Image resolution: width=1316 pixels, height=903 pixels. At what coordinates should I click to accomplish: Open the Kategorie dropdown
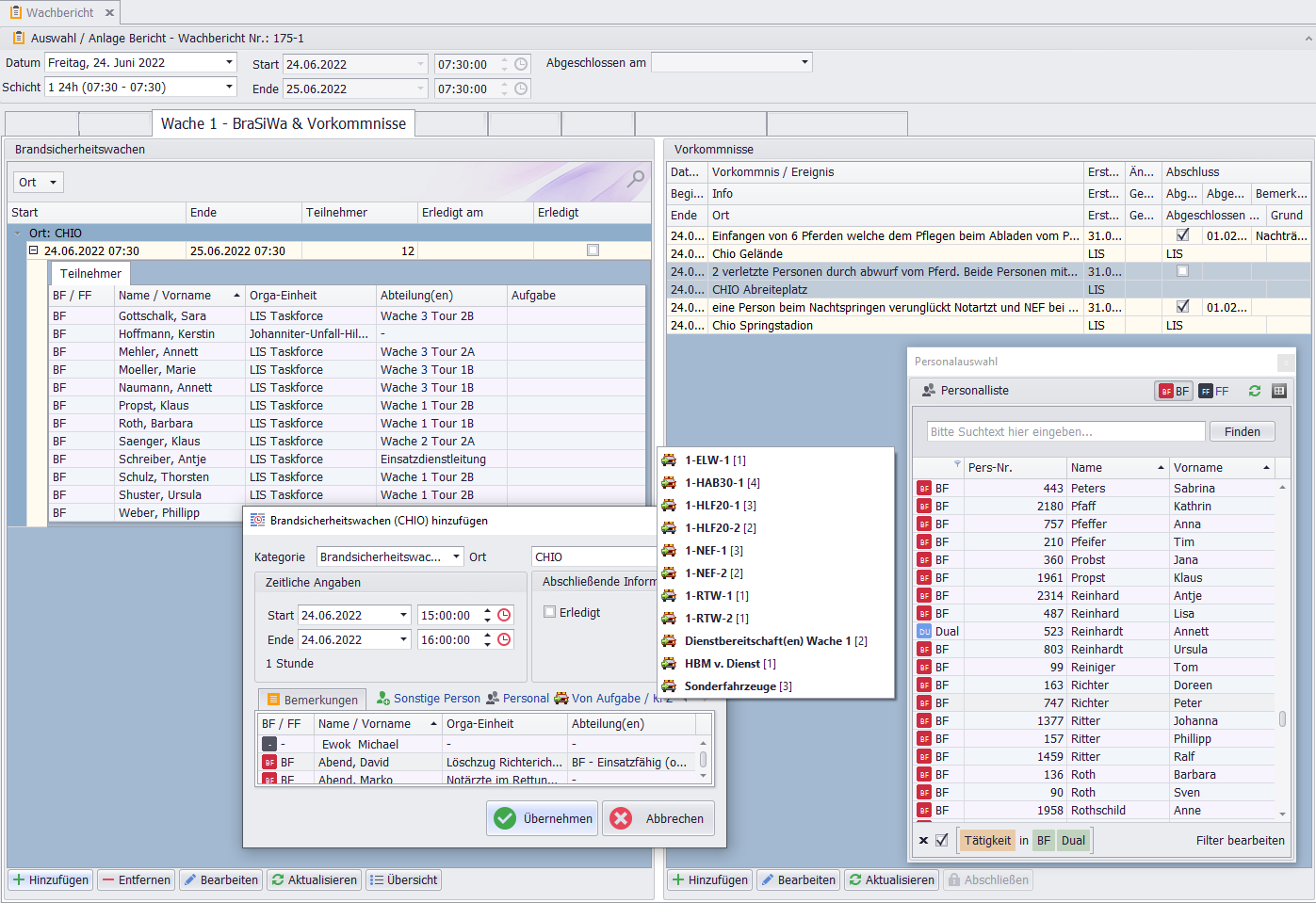456,556
